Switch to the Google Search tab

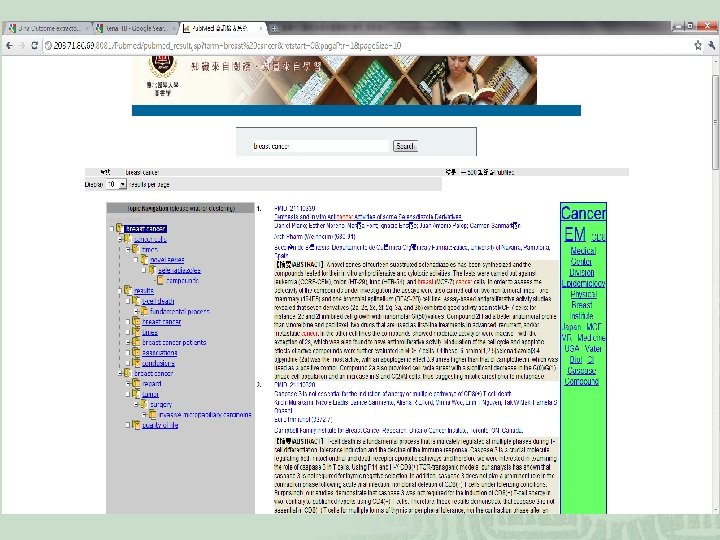tap(135, 28)
